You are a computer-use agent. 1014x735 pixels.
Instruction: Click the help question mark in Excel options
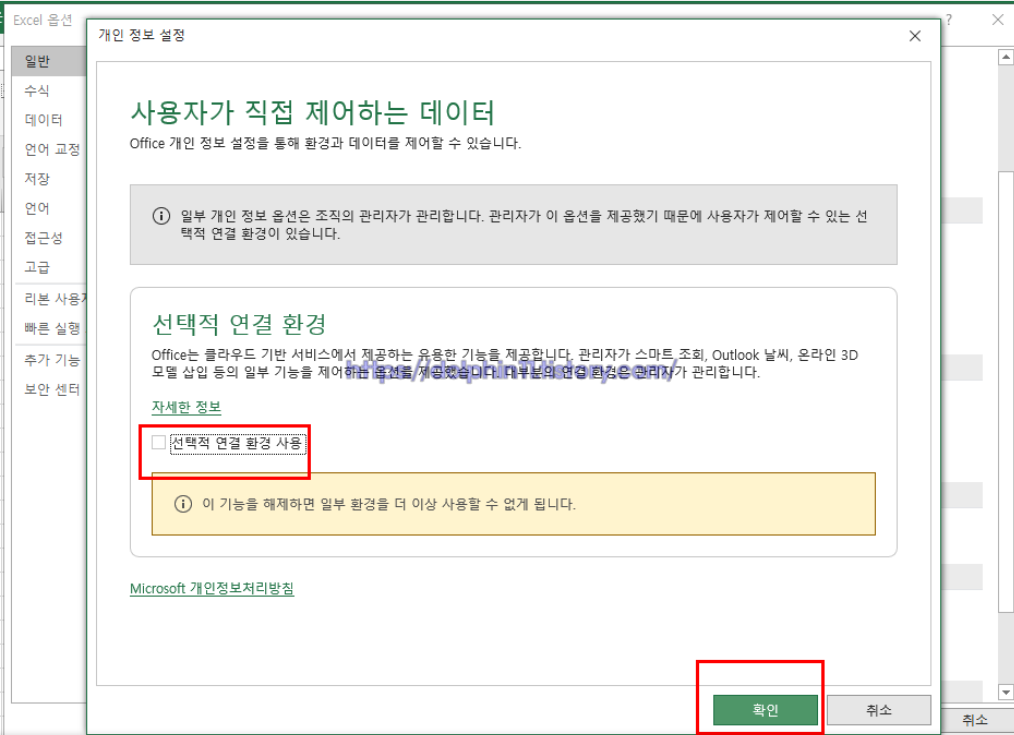point(949,20)
